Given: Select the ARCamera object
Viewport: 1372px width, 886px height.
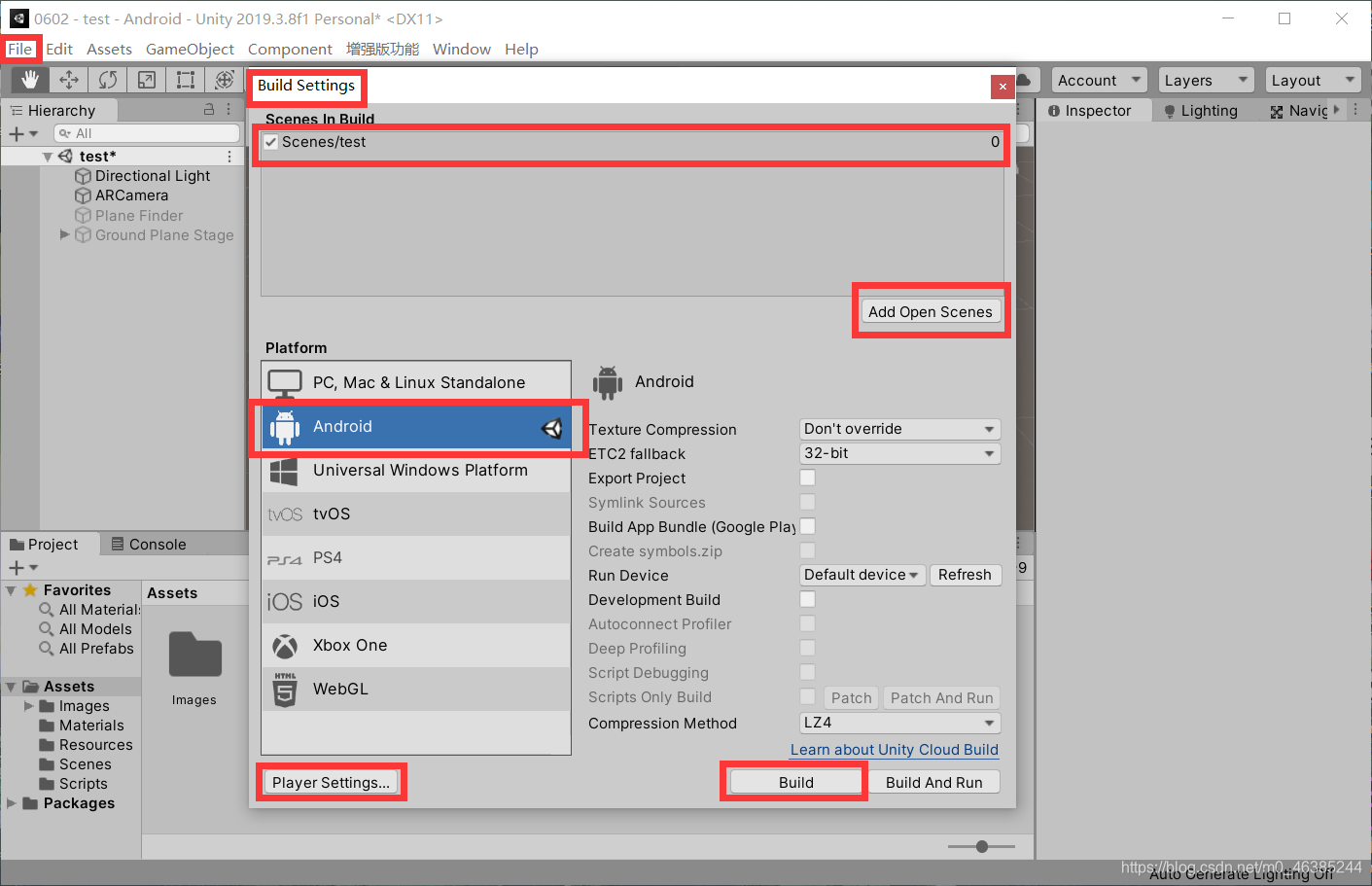Looking at the screenshot, I should coord(122,195).
